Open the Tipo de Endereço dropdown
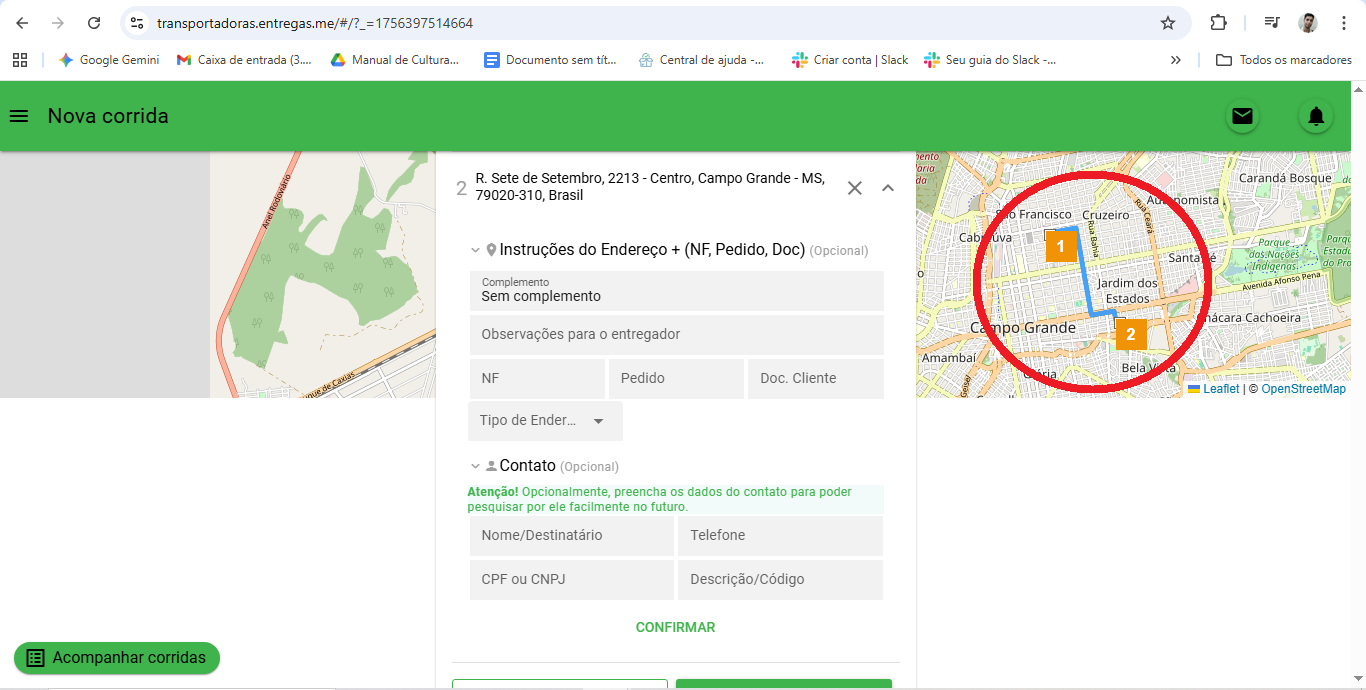The width and height of the screenshot is (1366, 690). pyautogui.click(x=545, y=421)
